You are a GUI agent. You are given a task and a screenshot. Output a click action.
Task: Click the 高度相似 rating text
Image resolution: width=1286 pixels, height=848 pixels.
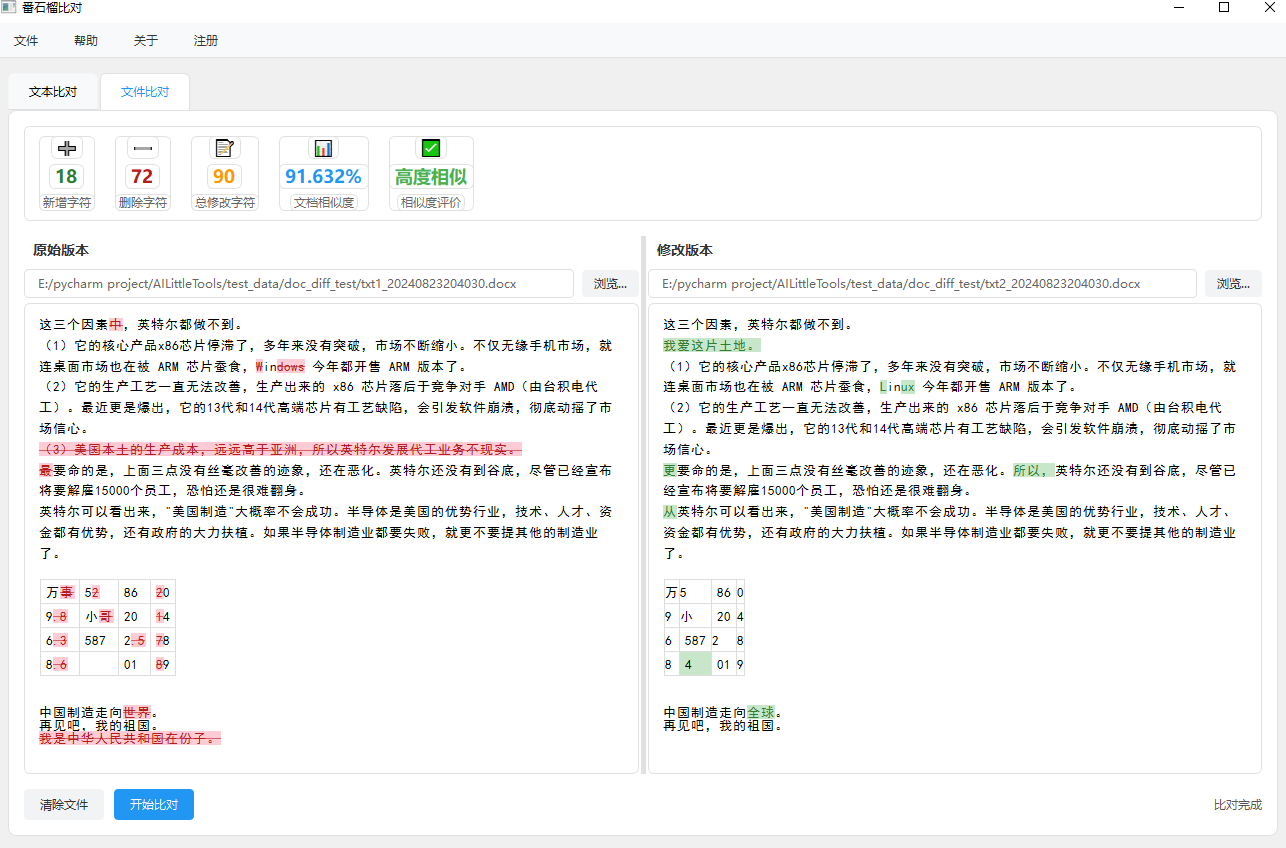coord(431,177)
